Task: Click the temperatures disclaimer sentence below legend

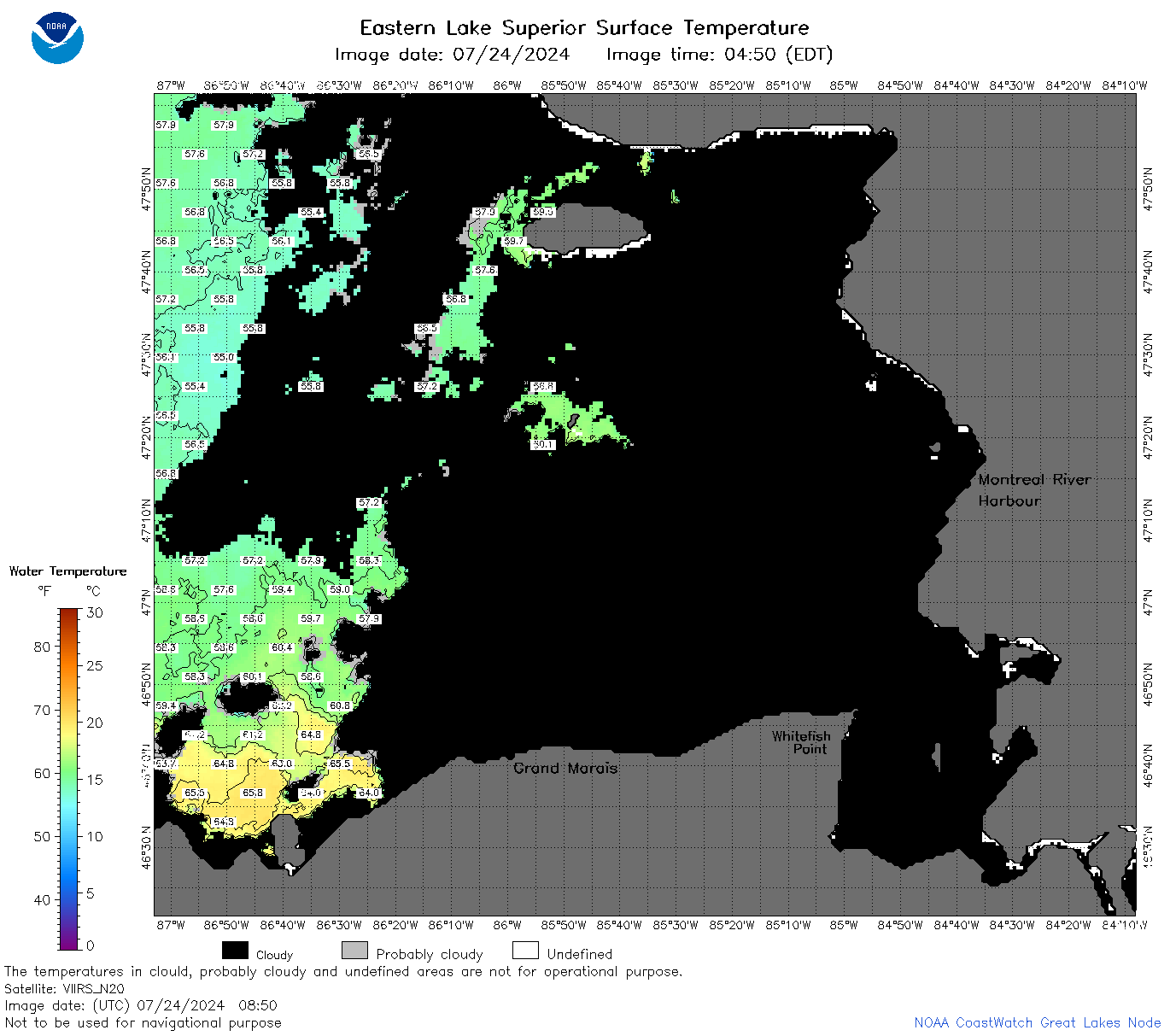Action: coord(343,972)
